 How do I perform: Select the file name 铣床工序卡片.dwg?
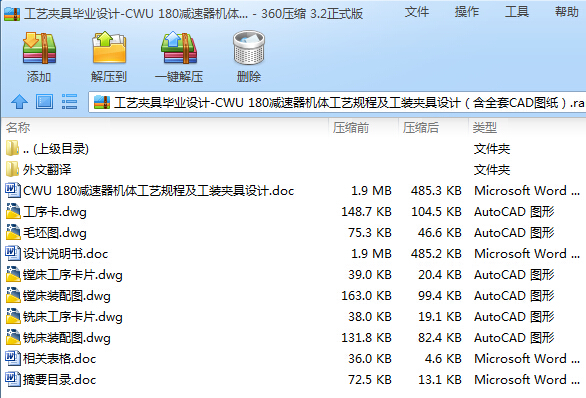coord(73,317)
